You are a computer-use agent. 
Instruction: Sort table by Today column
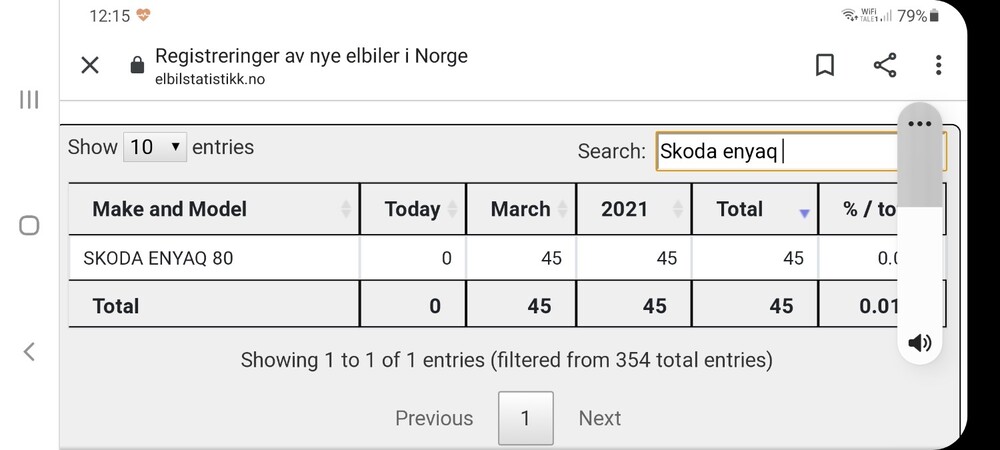413,209
